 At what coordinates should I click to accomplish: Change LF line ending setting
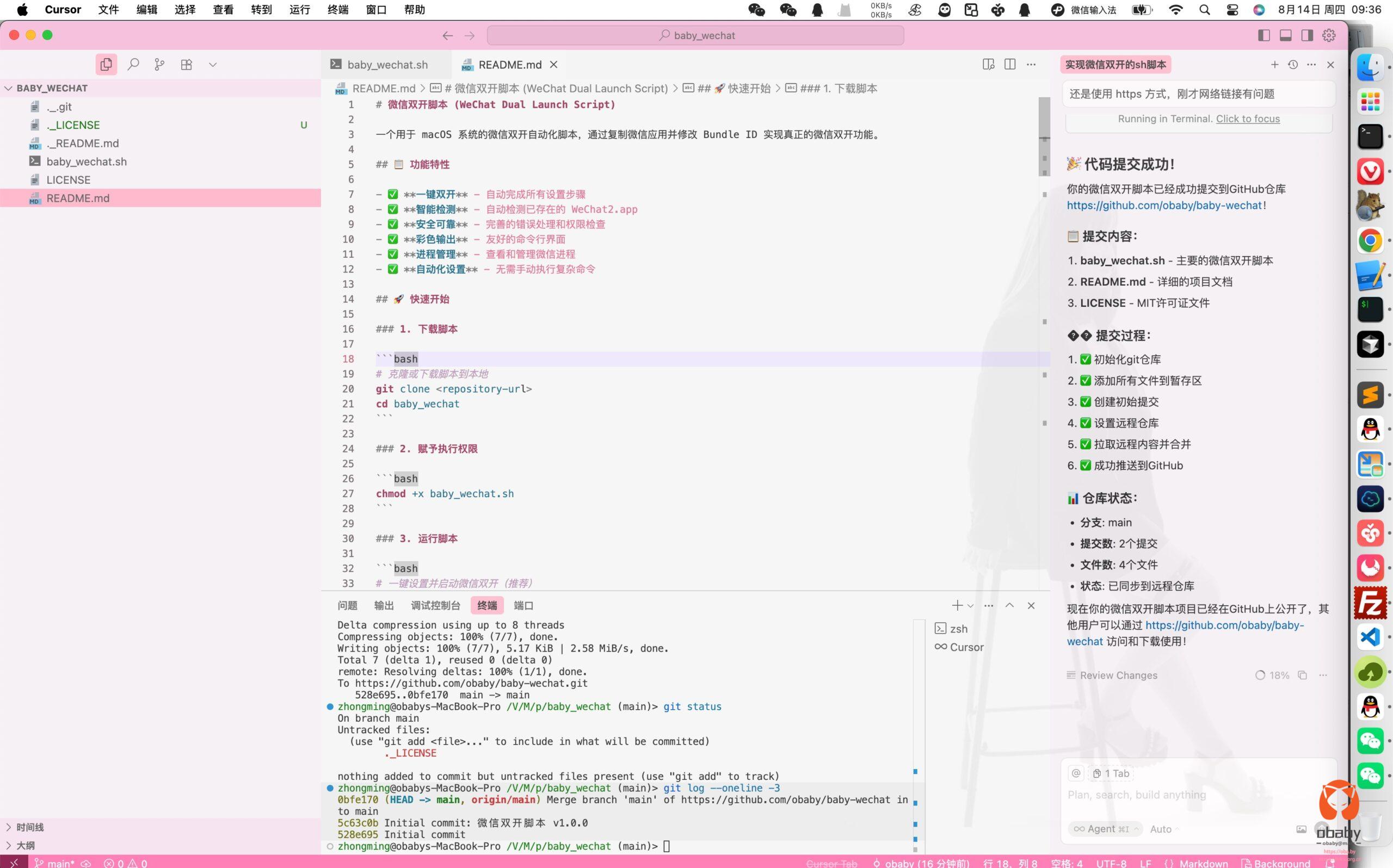coord(1145,863)
